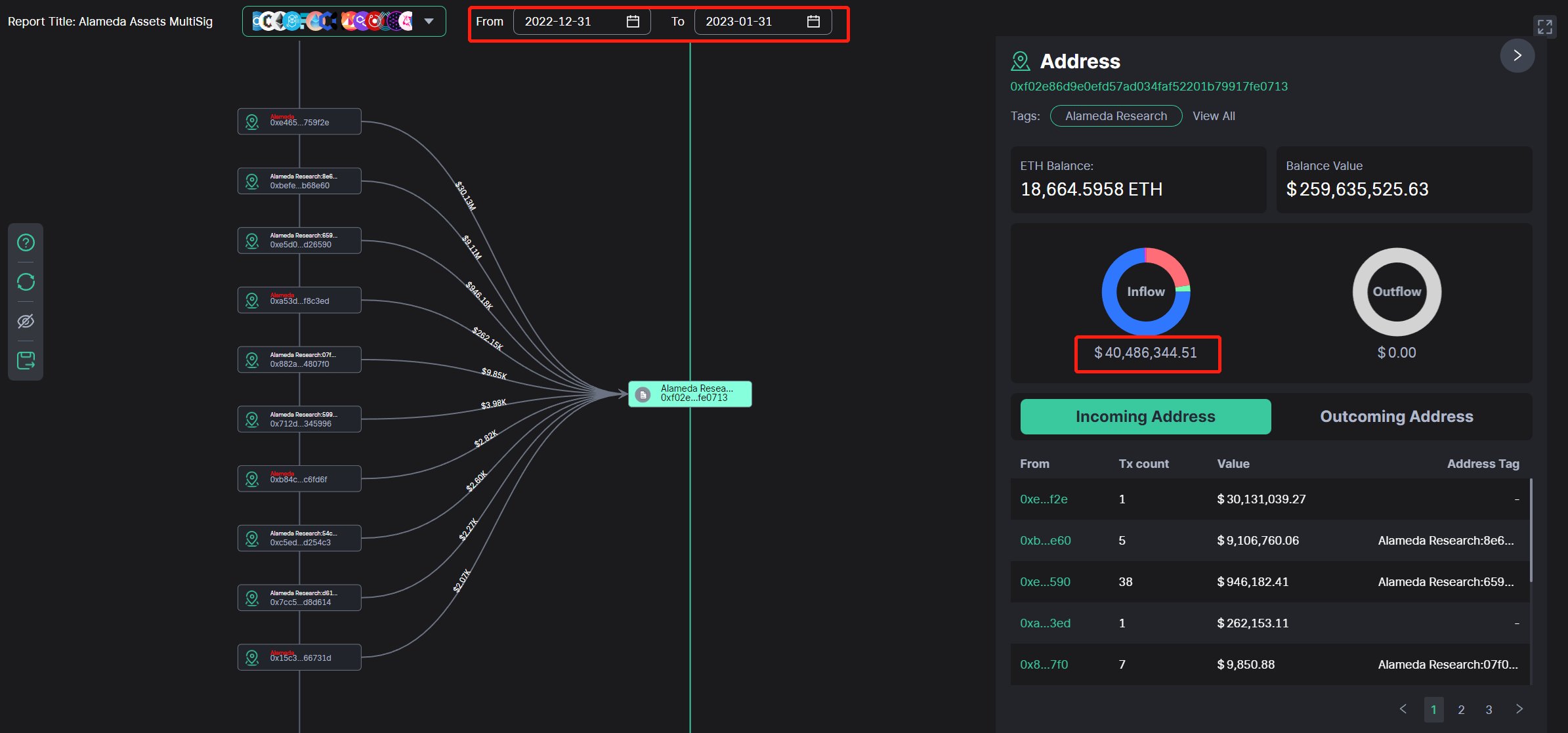Viewport: 1568px width, 733px height.
Task: Click value $30,131,039.27 in table
Action: click(x=1261, y=499)
